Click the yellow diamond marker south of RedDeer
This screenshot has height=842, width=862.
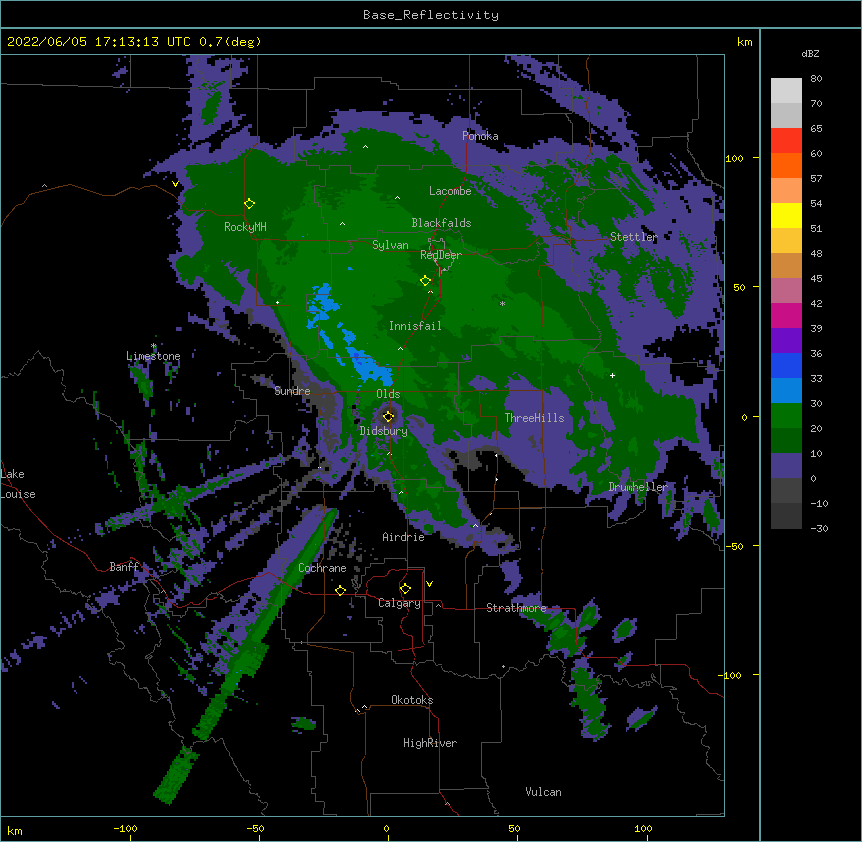tap(425, 281)
